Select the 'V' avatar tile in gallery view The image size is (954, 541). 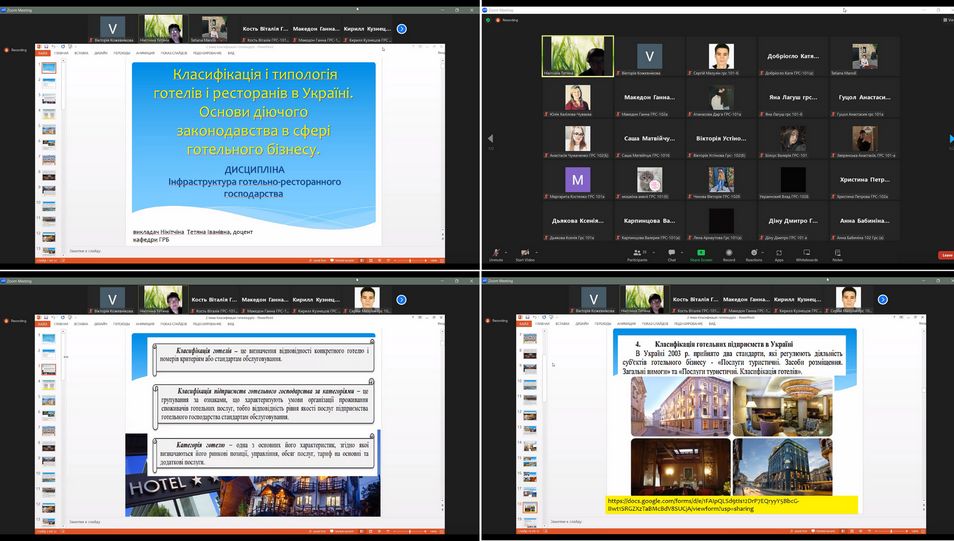[649, 56]
